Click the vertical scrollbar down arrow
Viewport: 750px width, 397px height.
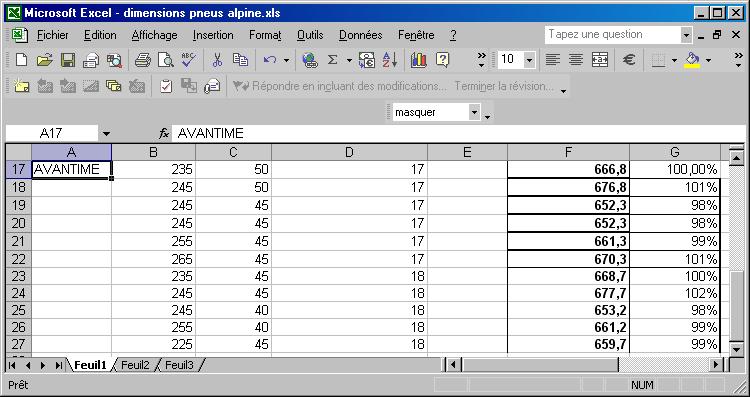coord(737,350)
